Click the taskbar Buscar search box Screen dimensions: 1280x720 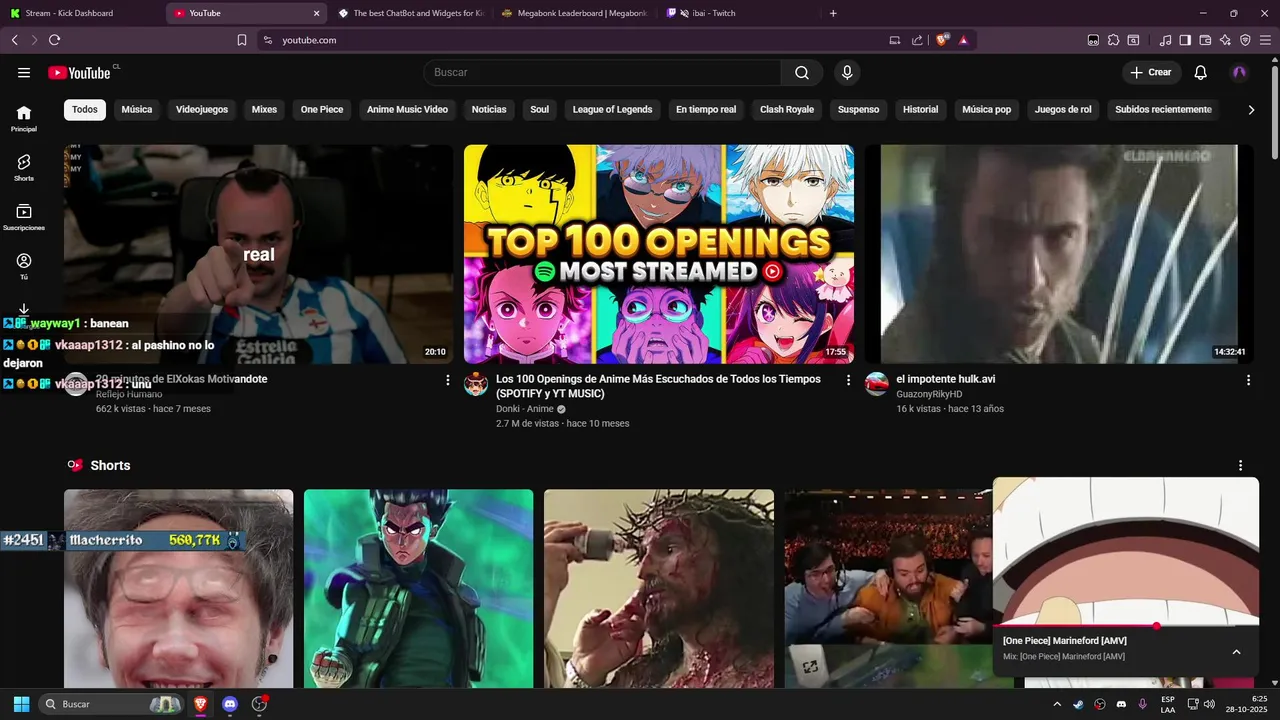click(111, 704)
